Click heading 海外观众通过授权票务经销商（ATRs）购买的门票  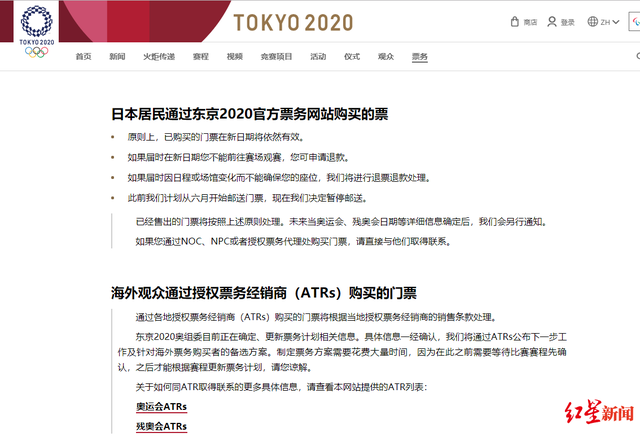(x=264, y=293)
